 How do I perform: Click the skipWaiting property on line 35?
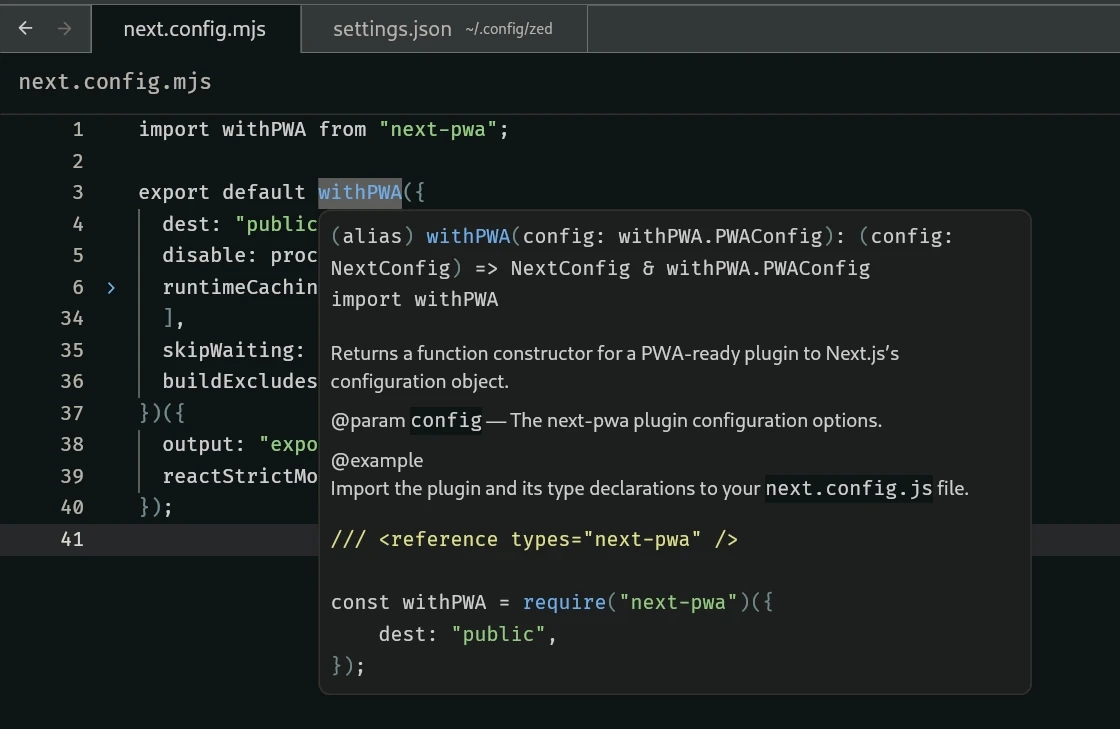tap(228, 350)
